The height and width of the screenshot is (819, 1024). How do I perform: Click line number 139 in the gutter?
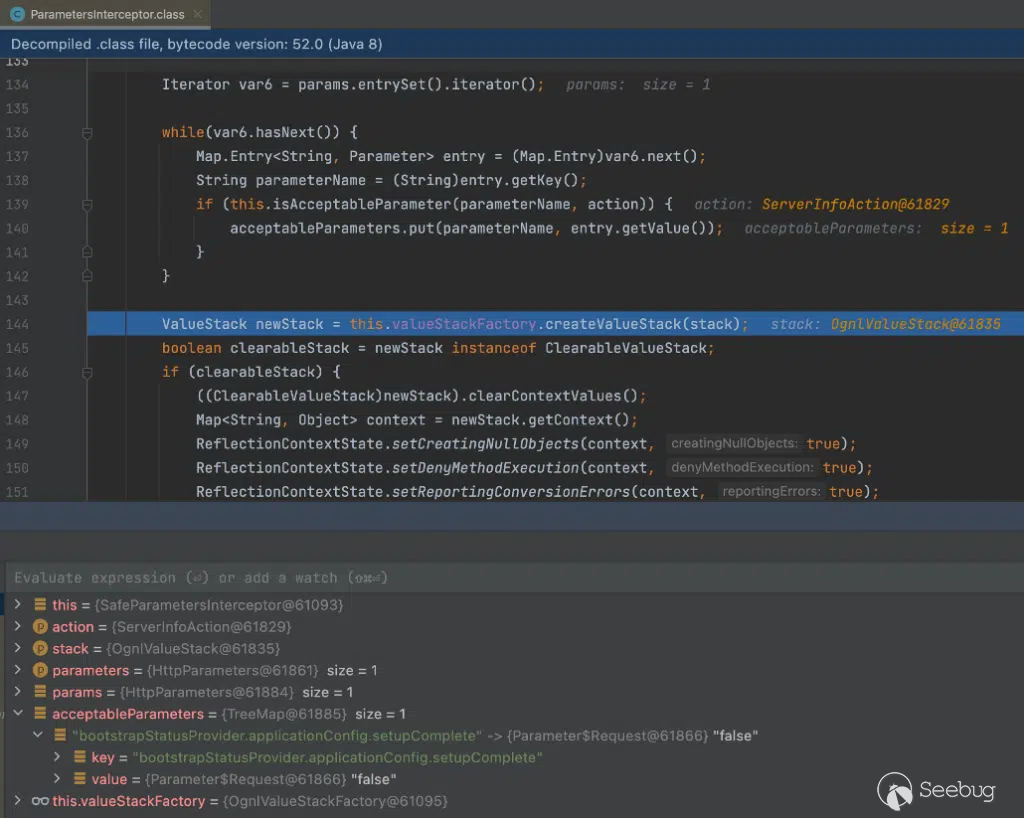click(x=17, y=204)
